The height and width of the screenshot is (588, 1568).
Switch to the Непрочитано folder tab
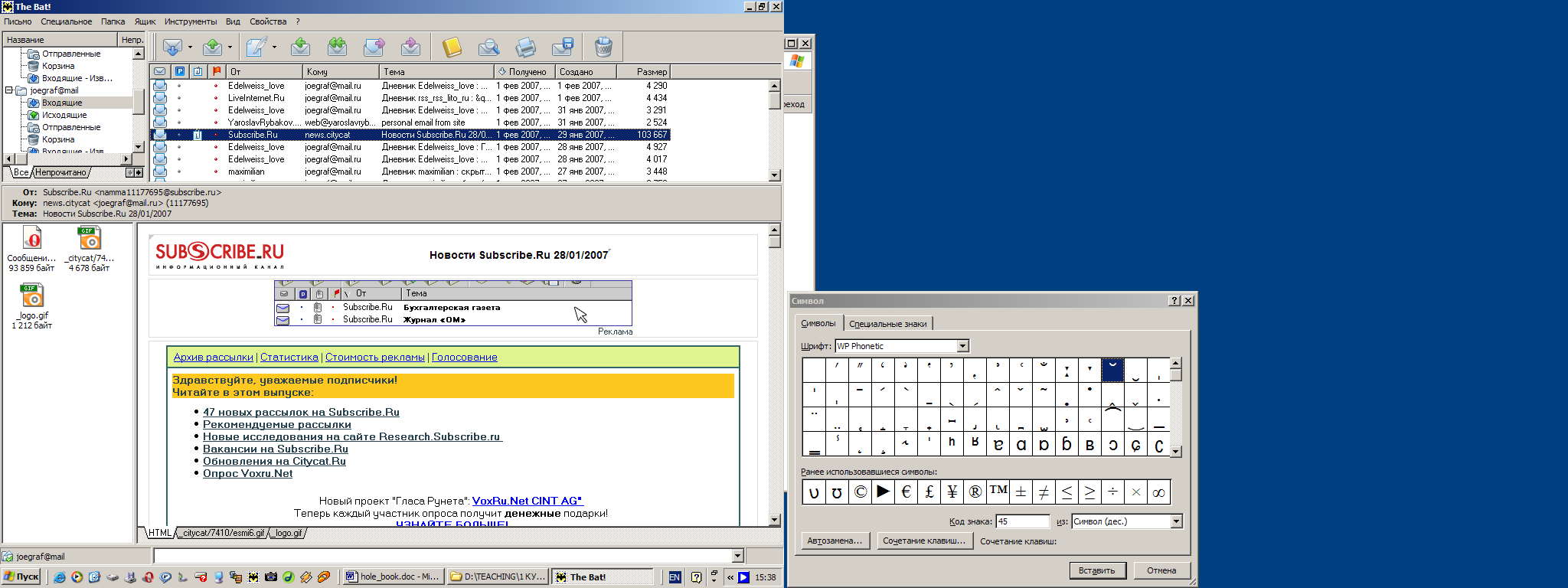[x=60, y=172]
